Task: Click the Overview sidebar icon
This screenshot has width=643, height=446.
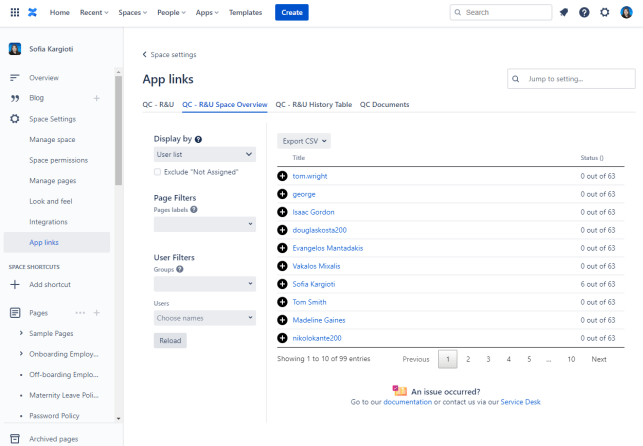Action: (x=15, y=77)
